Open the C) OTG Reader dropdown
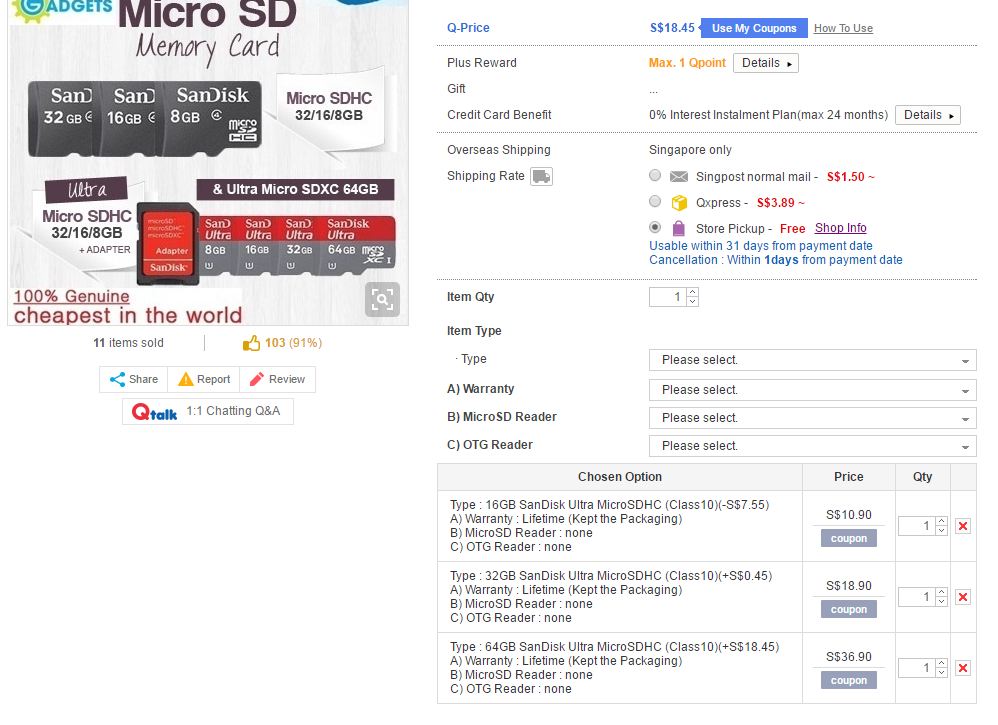This screenshot has width=998, height=725. tap(813, 446)
